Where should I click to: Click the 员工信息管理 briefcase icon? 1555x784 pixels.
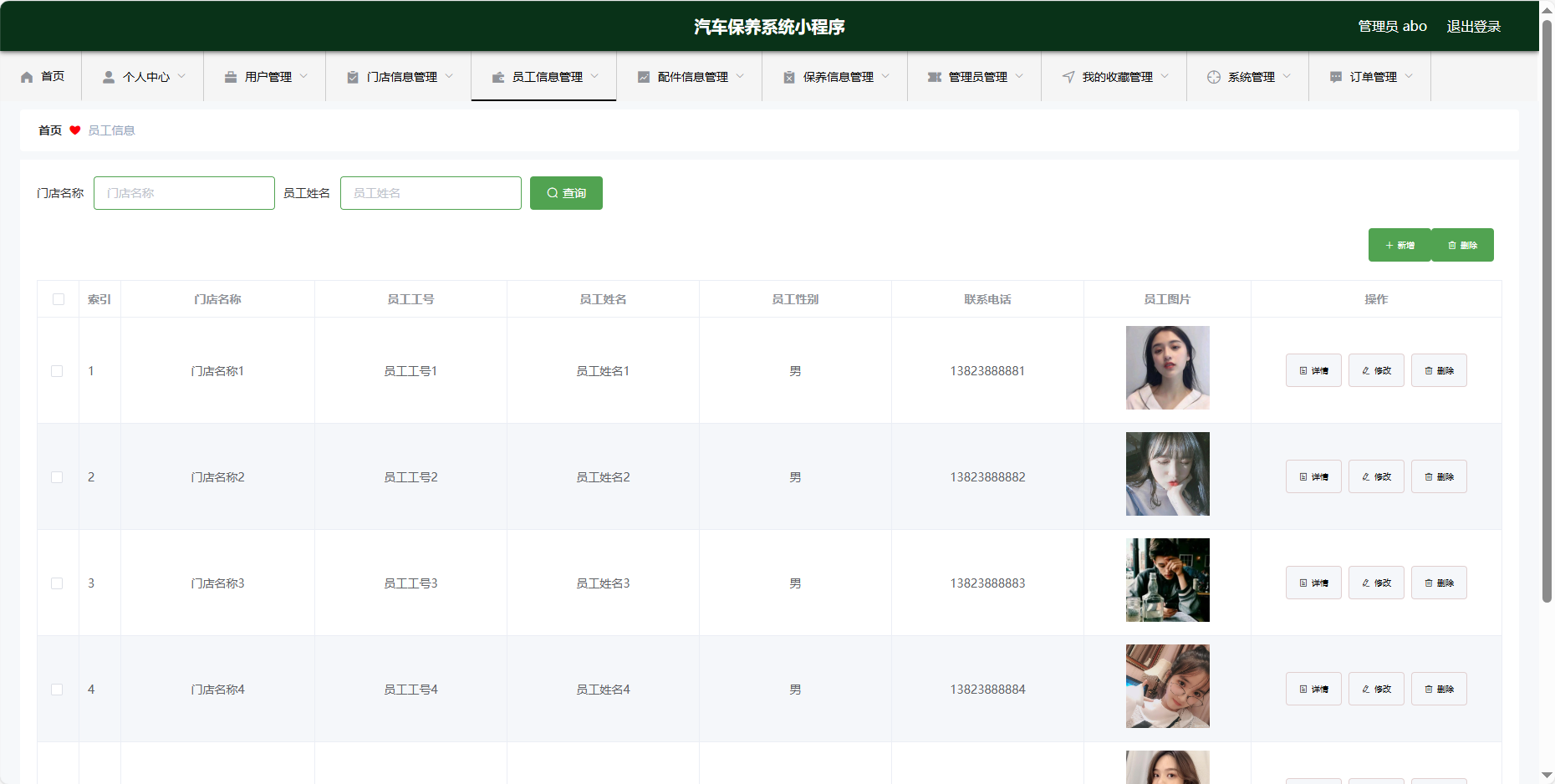point(498,77)
